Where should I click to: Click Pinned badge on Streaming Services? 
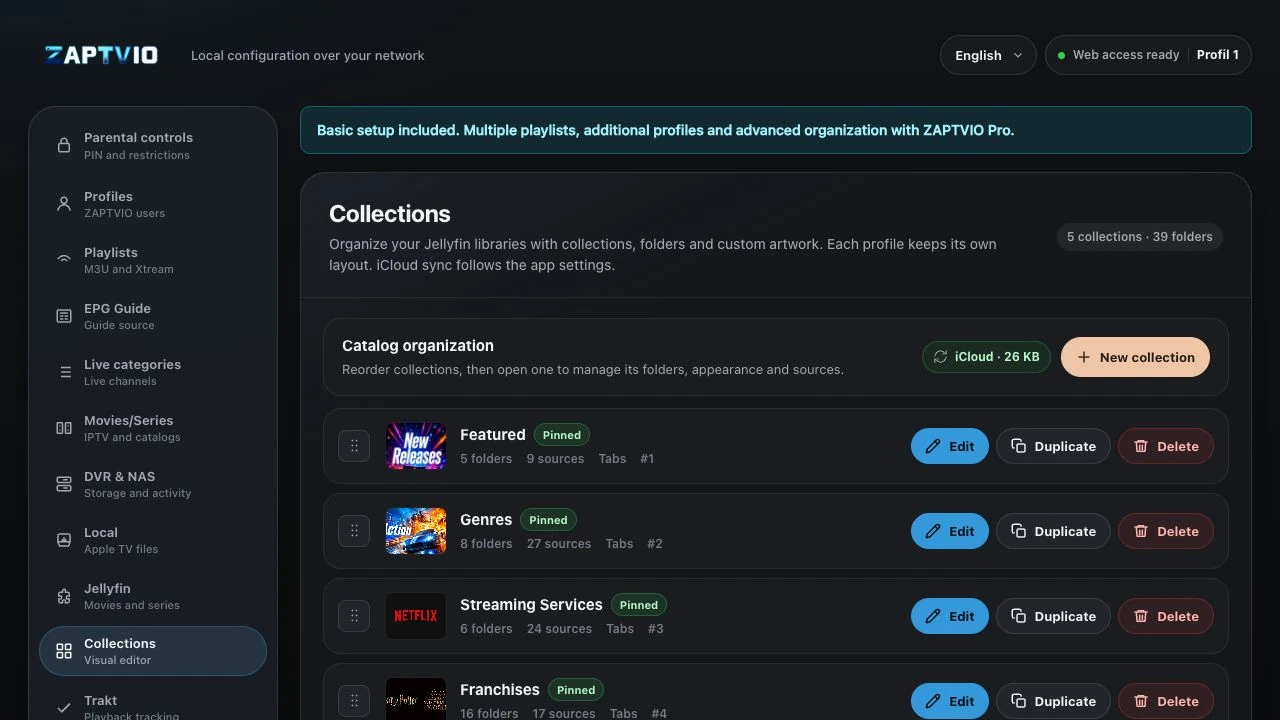pos(639,605)
